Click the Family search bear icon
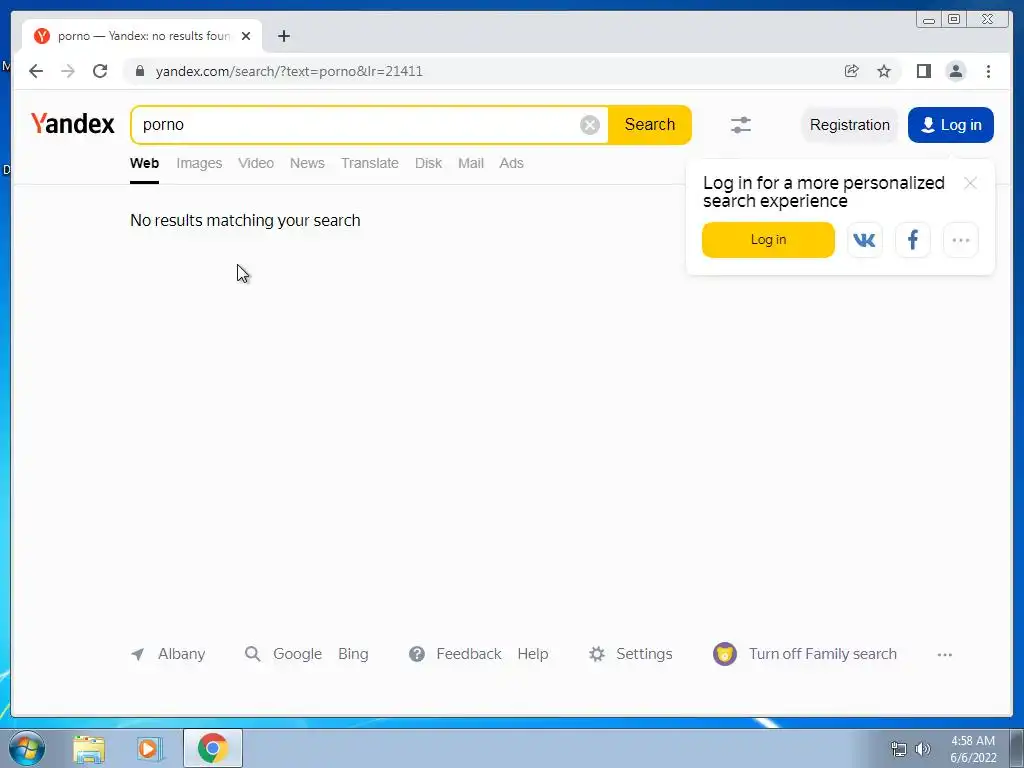Viewport: 1024px width, 768px height. (x=725, y=654)
